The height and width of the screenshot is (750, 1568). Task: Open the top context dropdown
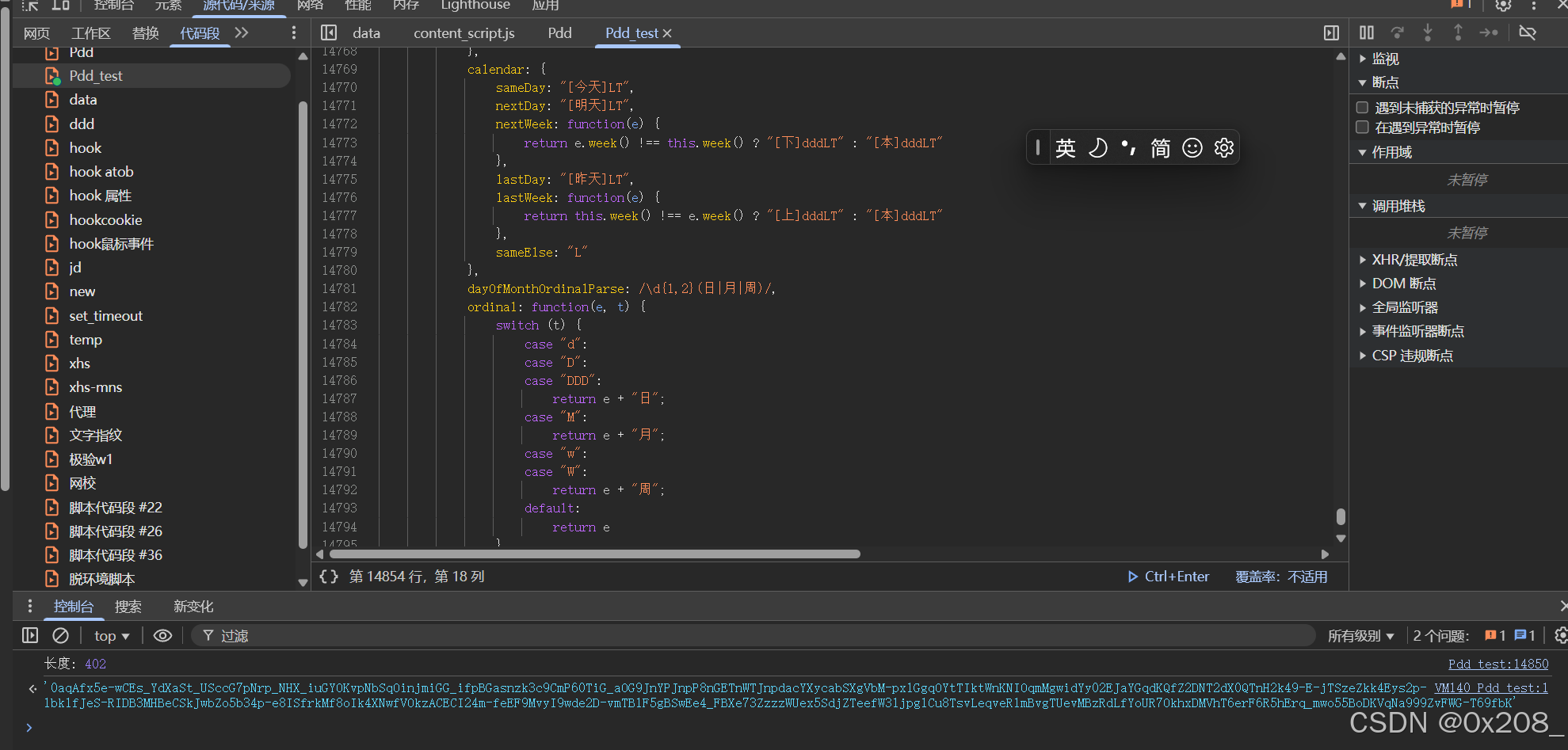(x=112, y=636)
